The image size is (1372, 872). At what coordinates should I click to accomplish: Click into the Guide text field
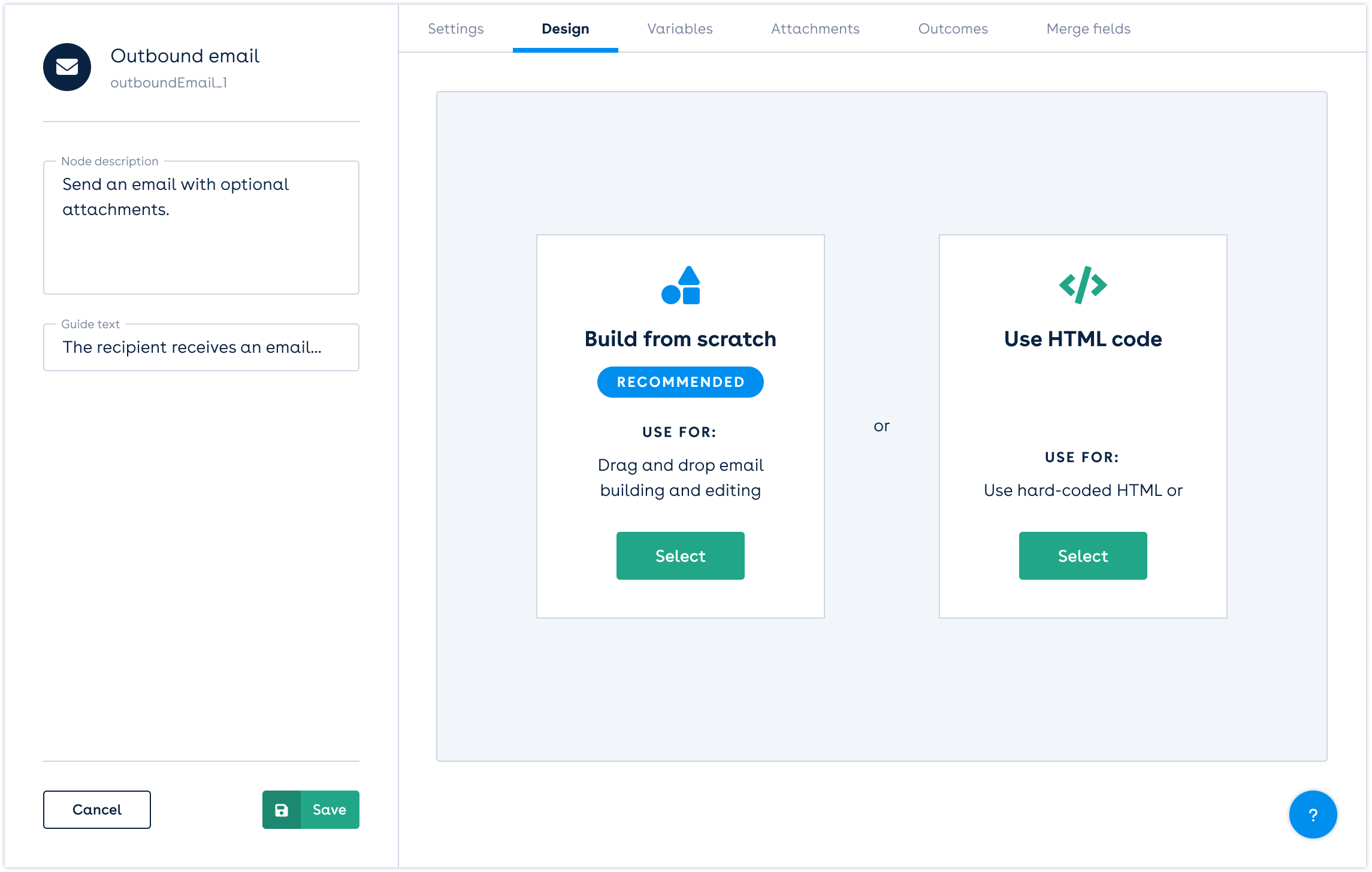click(201, 347)
